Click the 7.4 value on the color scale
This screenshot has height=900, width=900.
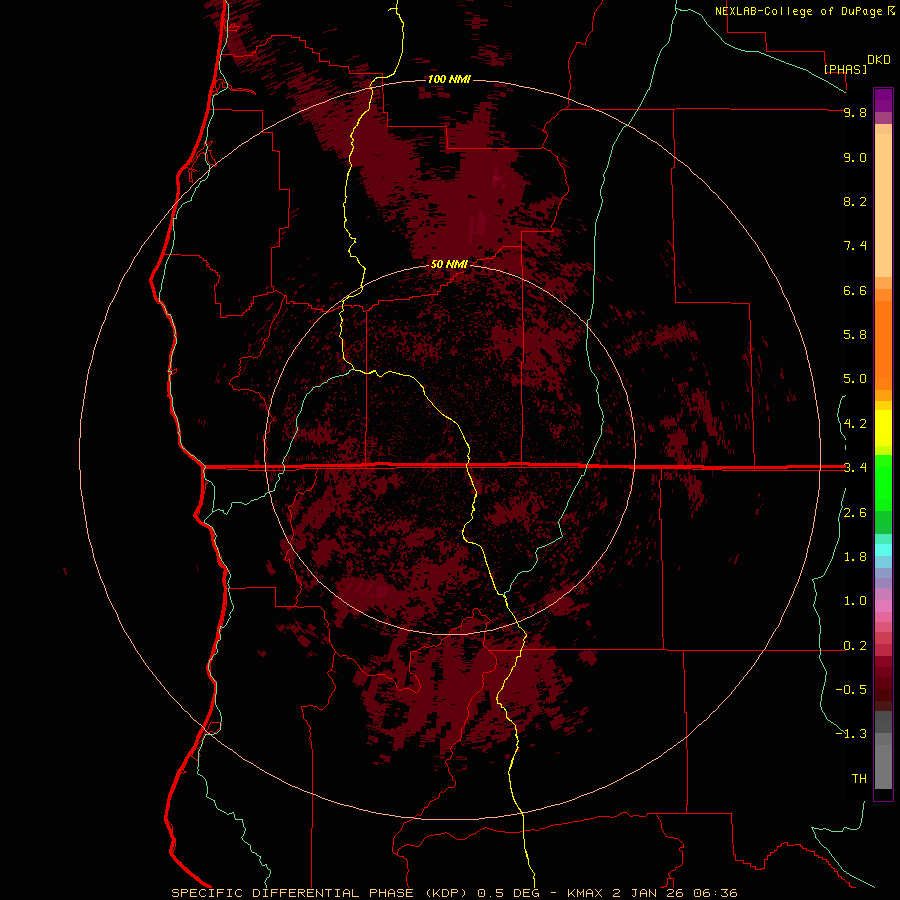click(x=855, y=246)
